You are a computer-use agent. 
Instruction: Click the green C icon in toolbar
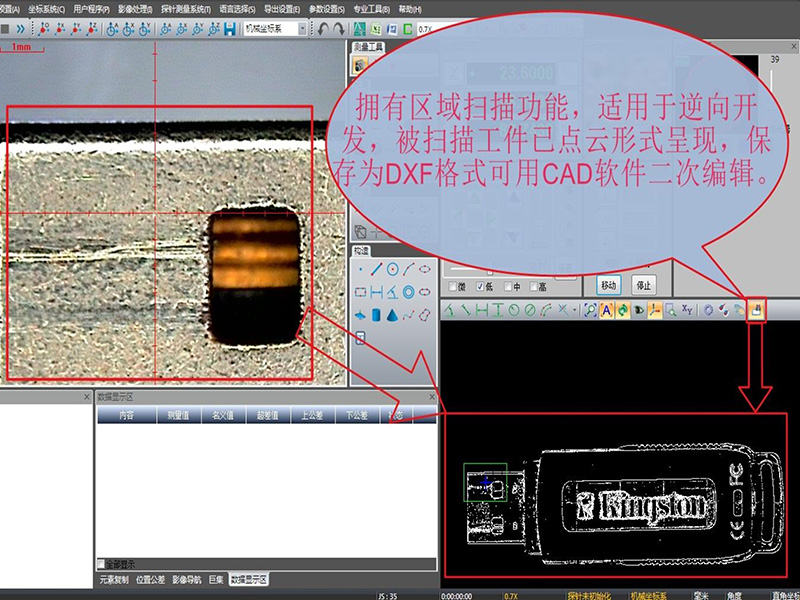coord(408,29)
